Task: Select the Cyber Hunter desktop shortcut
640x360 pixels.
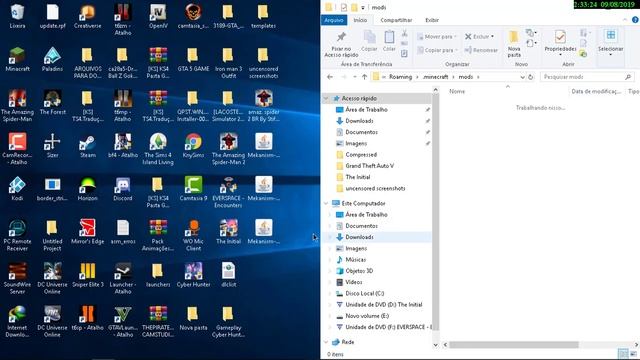Action: [193, 275]
